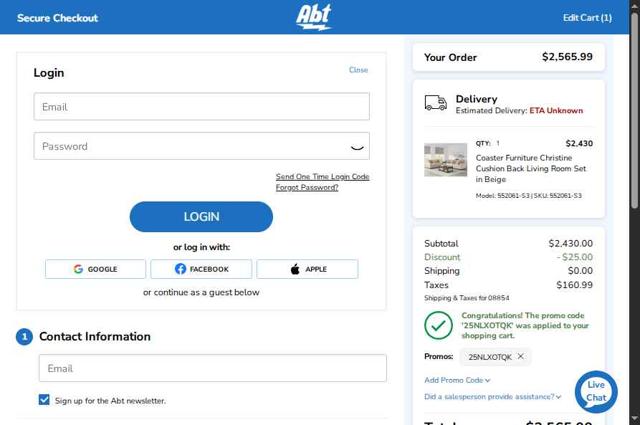Log in with Apple
The width and height of the screenshot is (640, 425).
(307, 269)
